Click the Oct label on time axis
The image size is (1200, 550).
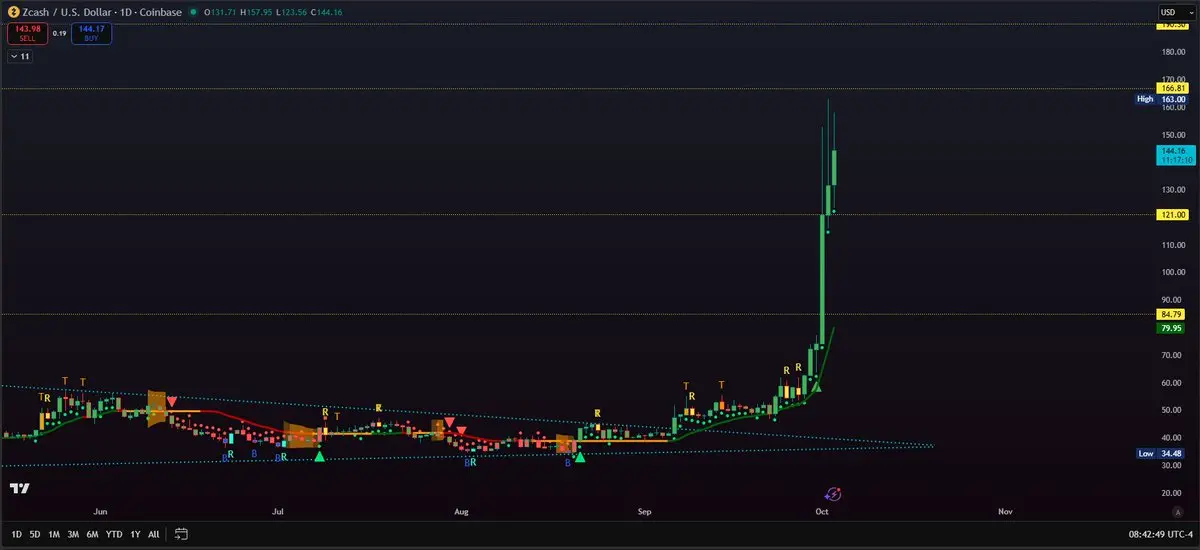pos(822,511)
